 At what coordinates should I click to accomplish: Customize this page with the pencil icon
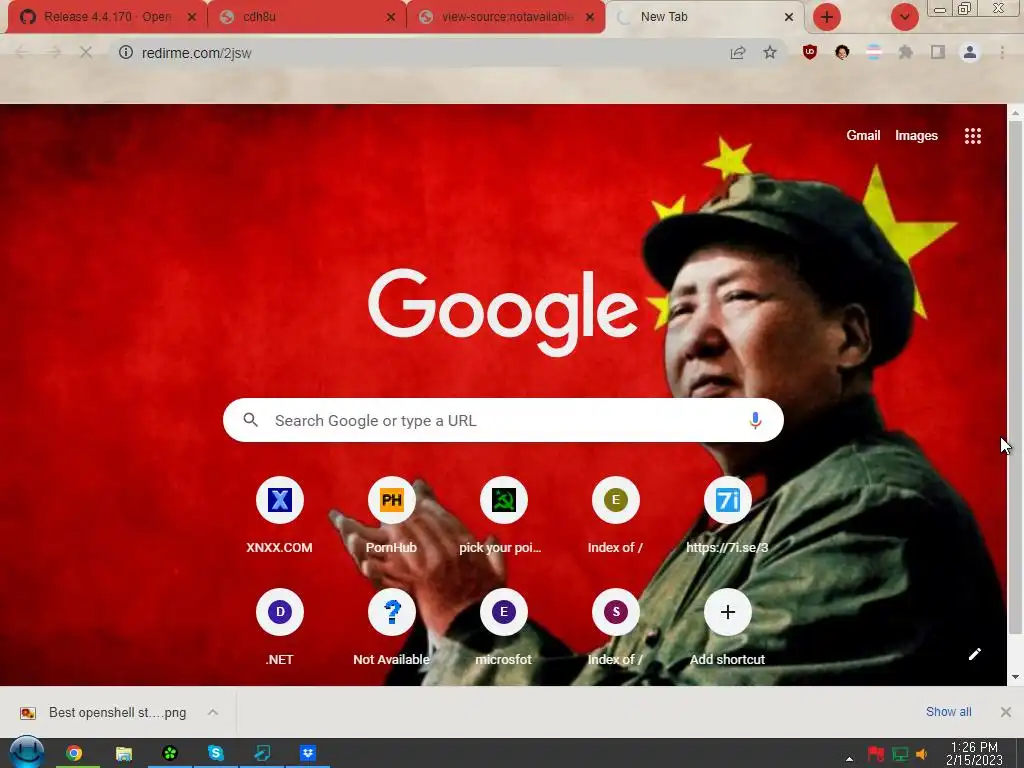pyautogui.click(x=974, y=654)
